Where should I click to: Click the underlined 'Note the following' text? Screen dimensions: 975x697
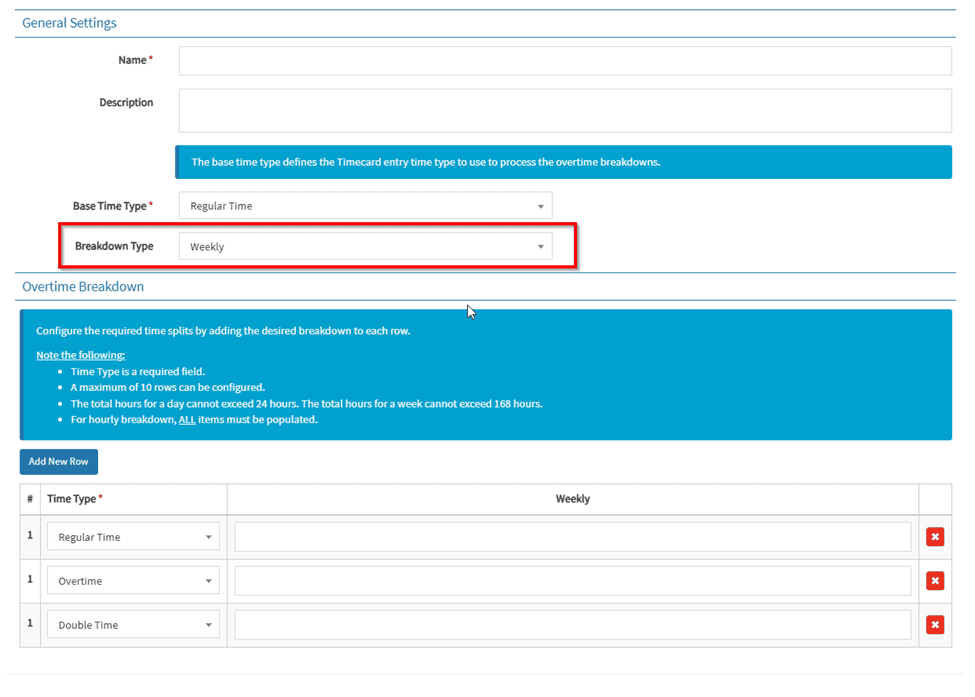(x=80, y=355)
